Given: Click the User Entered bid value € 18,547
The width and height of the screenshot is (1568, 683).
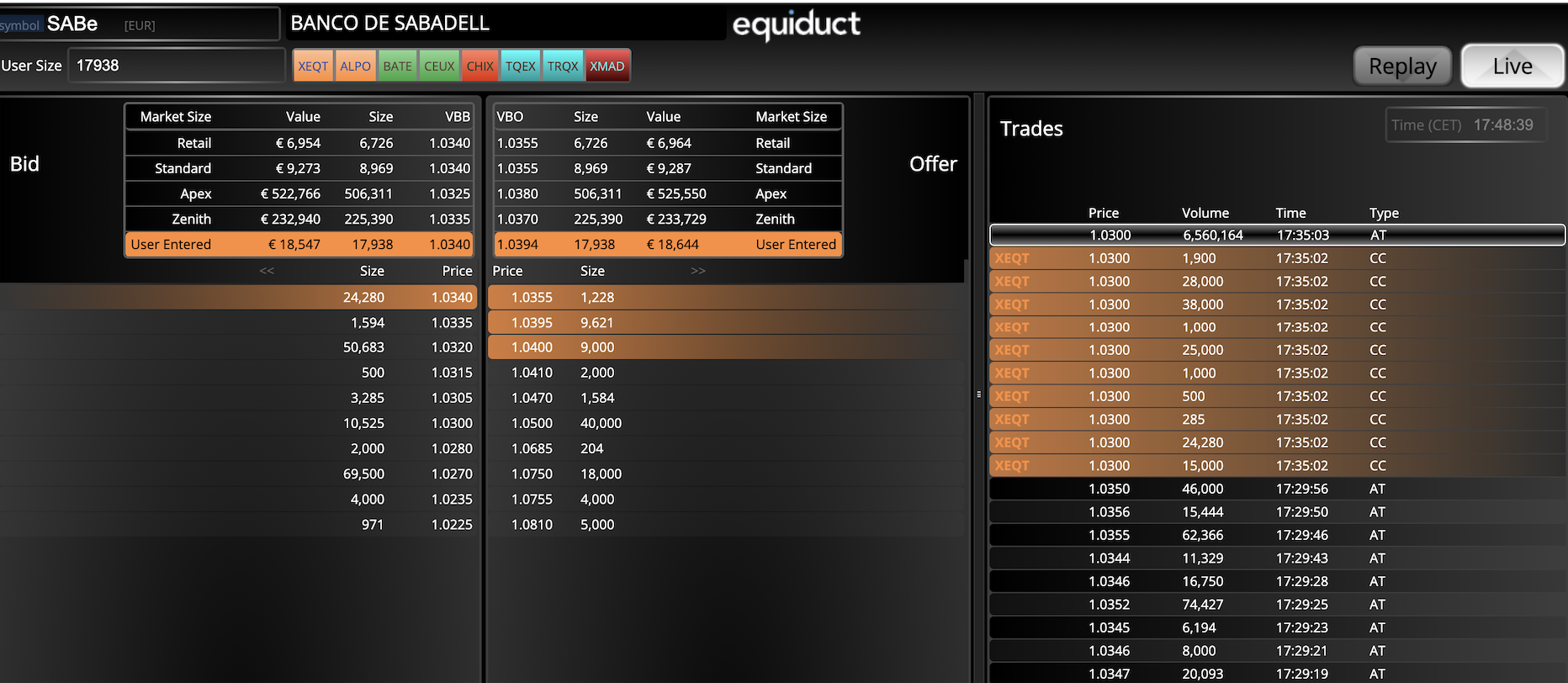Looking at the screenshot, I should [x=294, y=245].
